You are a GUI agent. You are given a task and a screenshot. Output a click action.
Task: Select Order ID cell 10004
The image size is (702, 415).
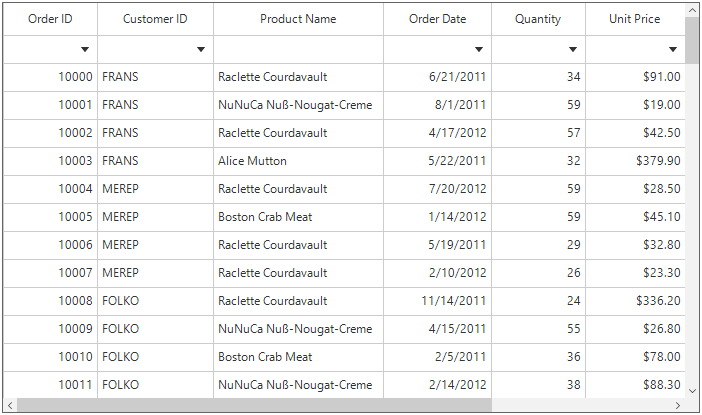(x=50, y=189)
